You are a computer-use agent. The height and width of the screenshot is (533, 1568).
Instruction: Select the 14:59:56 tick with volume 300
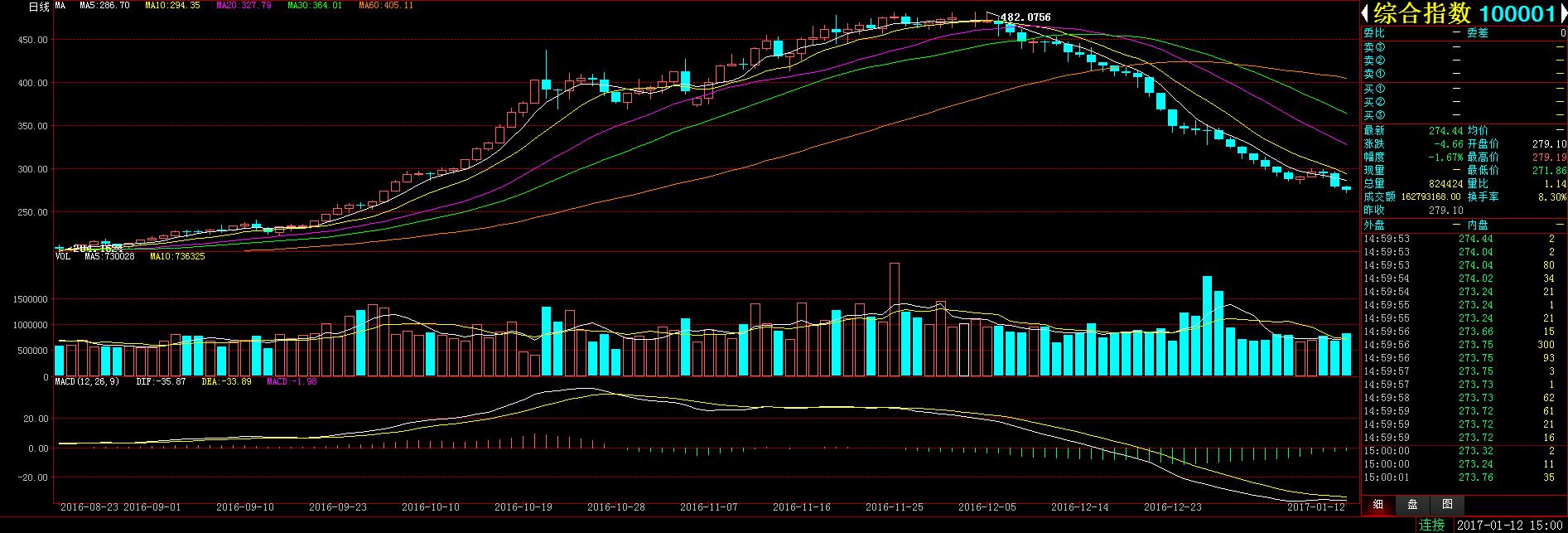coord(1464,345)
